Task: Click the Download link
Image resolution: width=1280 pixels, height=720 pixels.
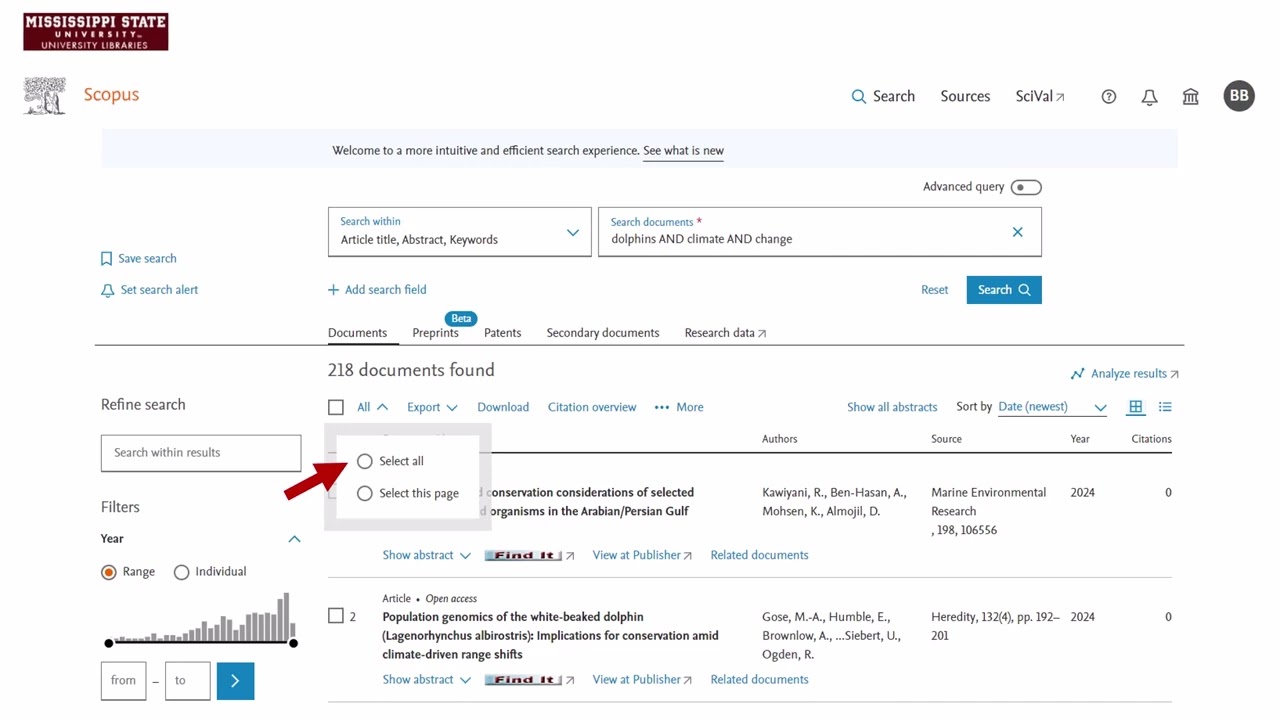Action: 503,407
